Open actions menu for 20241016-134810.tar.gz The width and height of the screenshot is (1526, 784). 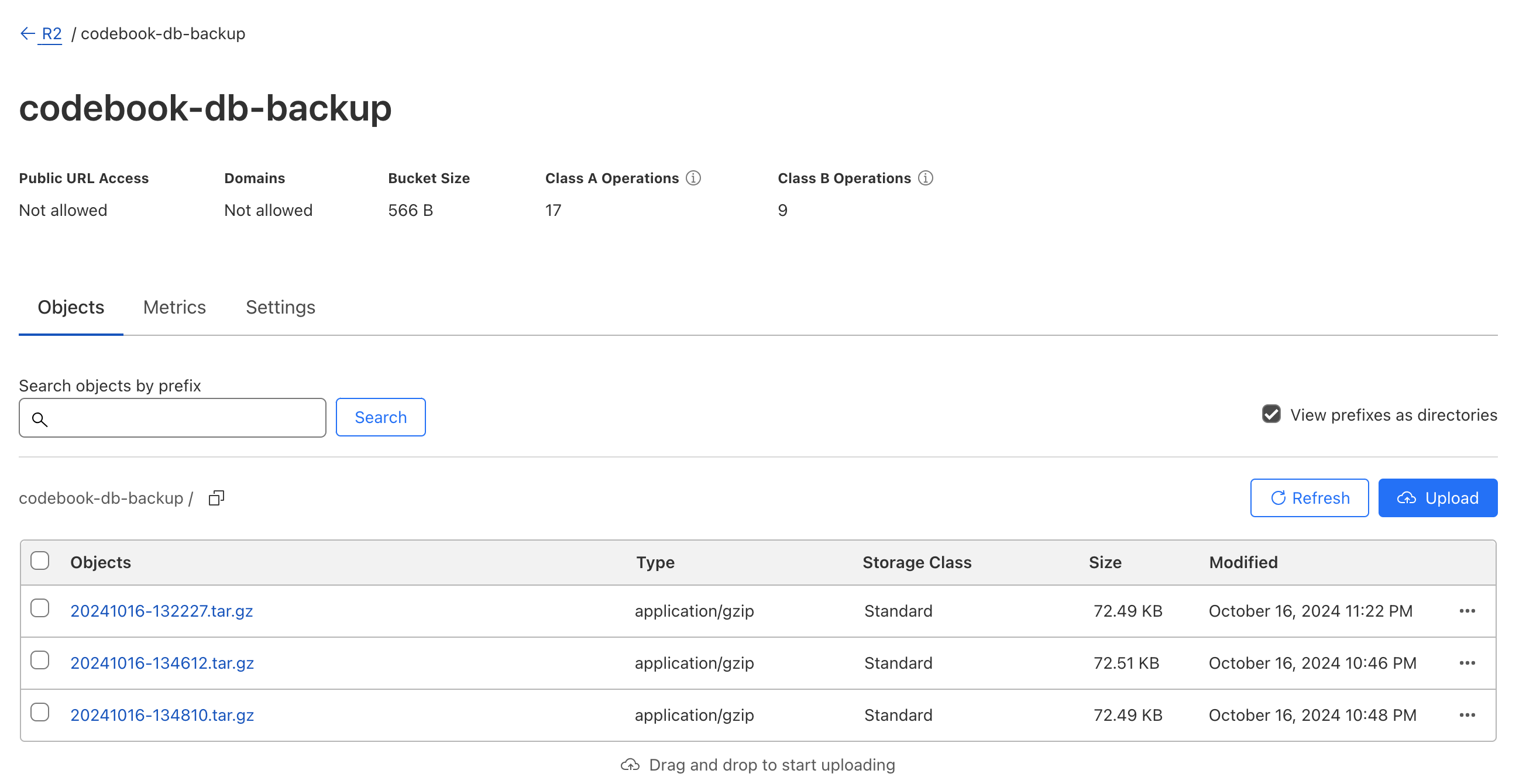[1467, 716]
